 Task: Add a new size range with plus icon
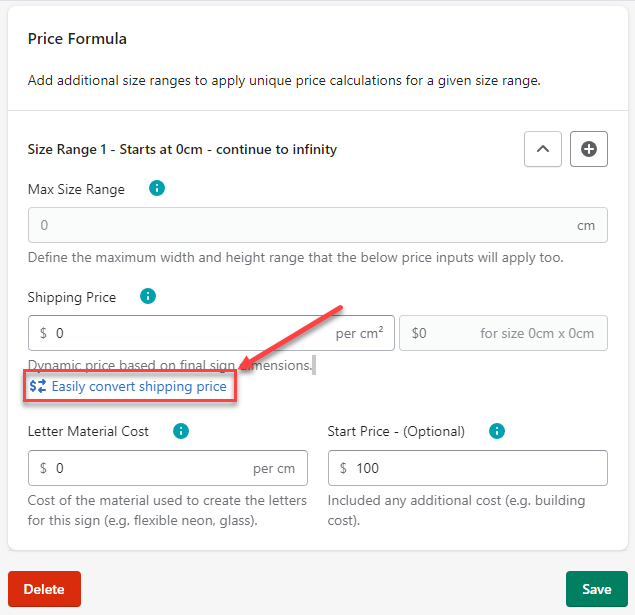(x=589, y=149)
